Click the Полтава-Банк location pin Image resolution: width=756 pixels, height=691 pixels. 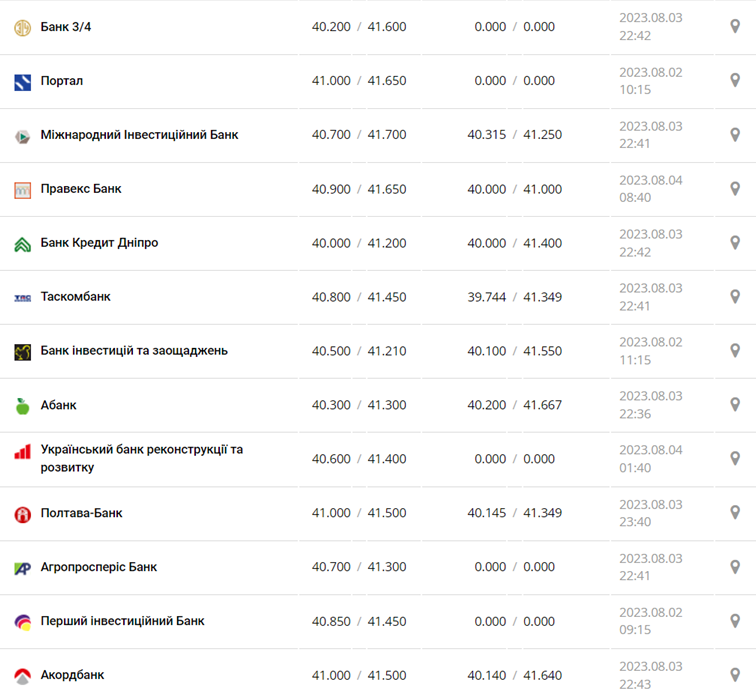tap(735, 513)
